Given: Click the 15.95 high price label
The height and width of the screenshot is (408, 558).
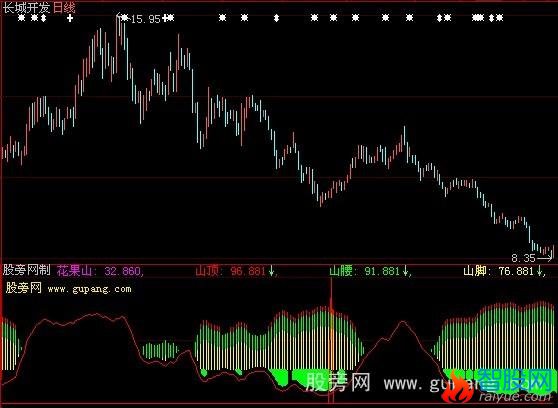Looking at the screenshot, I should 146,19.
